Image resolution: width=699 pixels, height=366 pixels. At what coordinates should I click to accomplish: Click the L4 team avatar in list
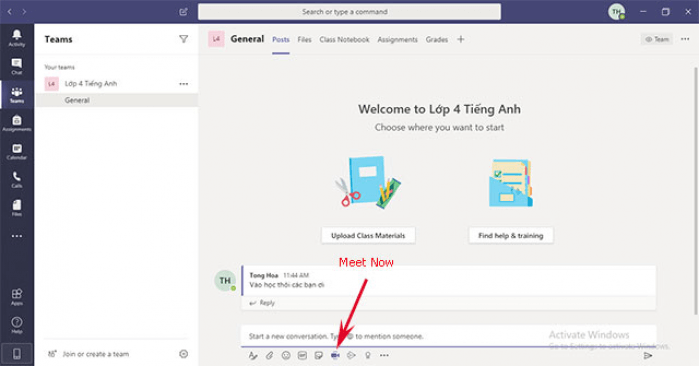[52, 84]
